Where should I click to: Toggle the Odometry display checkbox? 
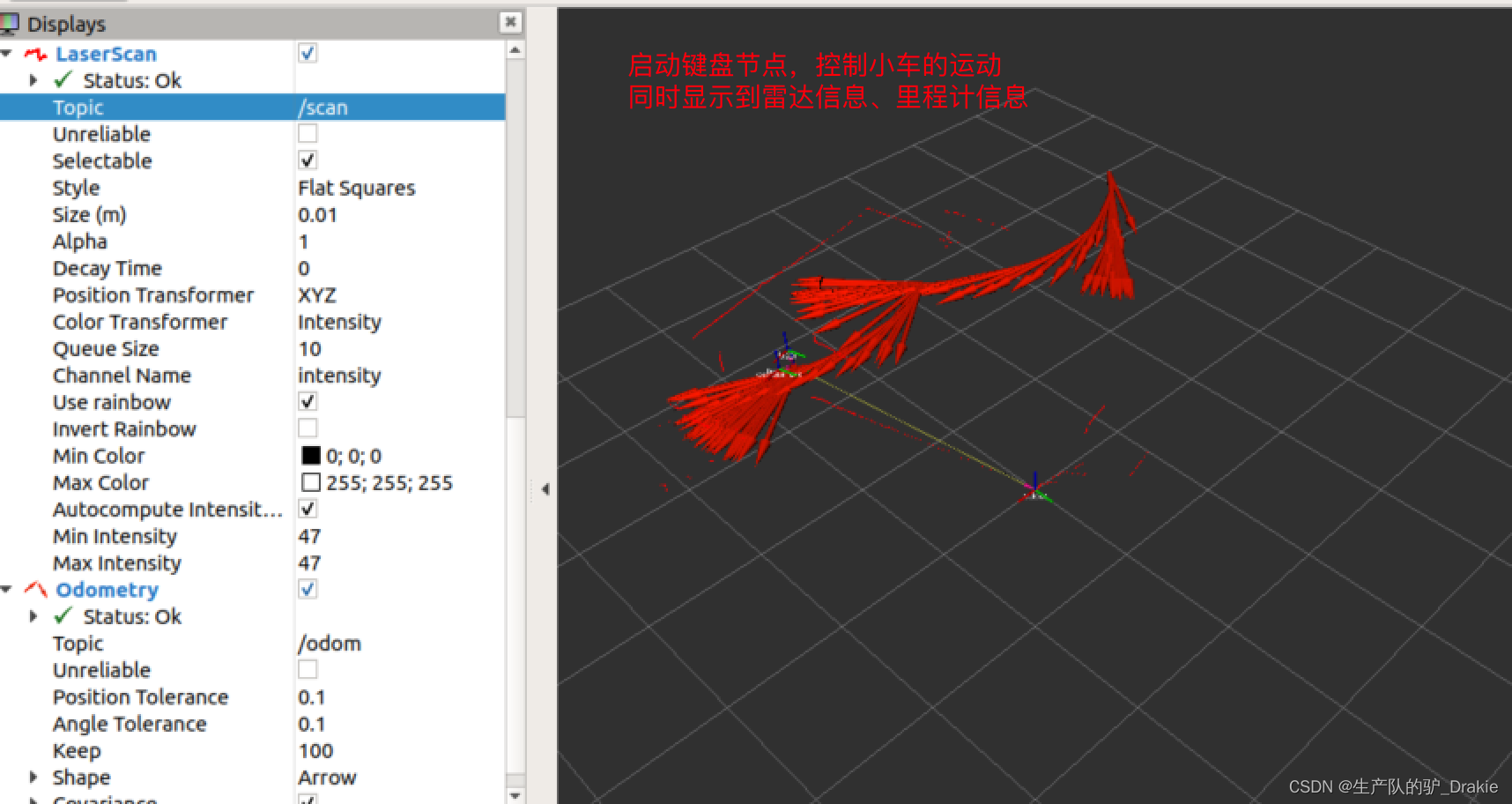[x=308, y=589]
